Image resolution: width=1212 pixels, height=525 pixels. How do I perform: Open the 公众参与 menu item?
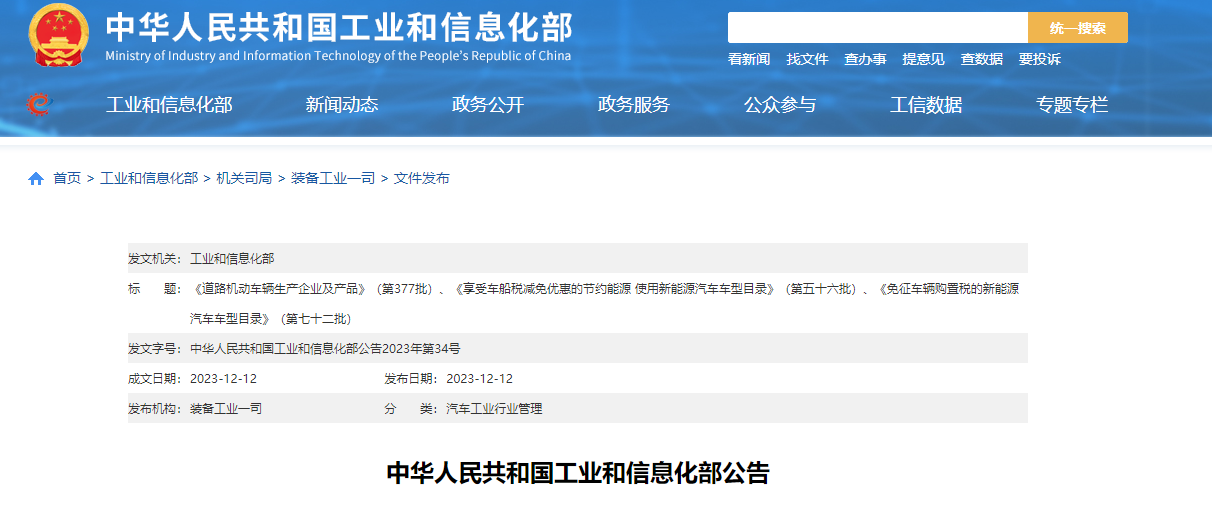[x=780, y=105]
